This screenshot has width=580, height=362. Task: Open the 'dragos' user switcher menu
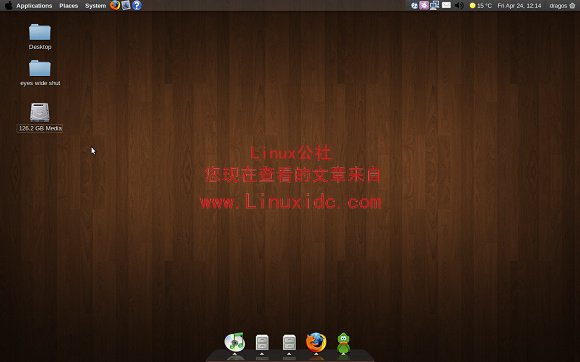[x=558, y=6]
